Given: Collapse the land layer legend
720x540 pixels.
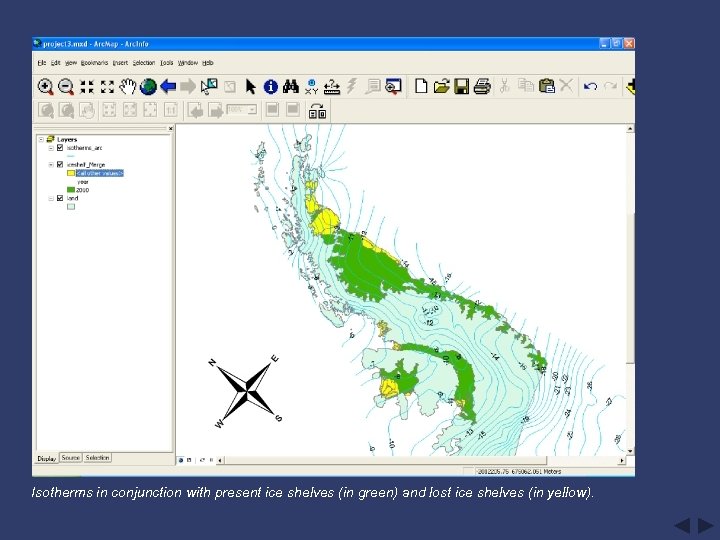Looking at the screenshot, I should point(51,199).
